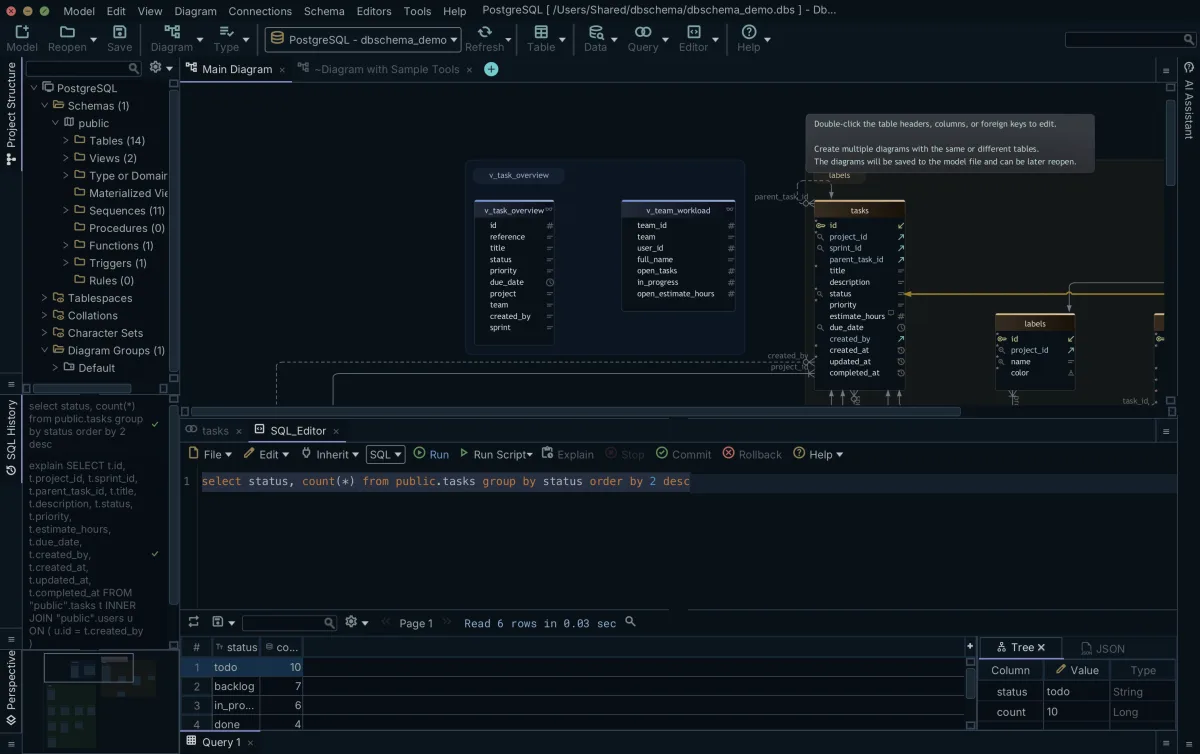Open the AI Assistant side panel
The height and width of the screenshot is (754, 1200).
click(x=1189, y=101)
